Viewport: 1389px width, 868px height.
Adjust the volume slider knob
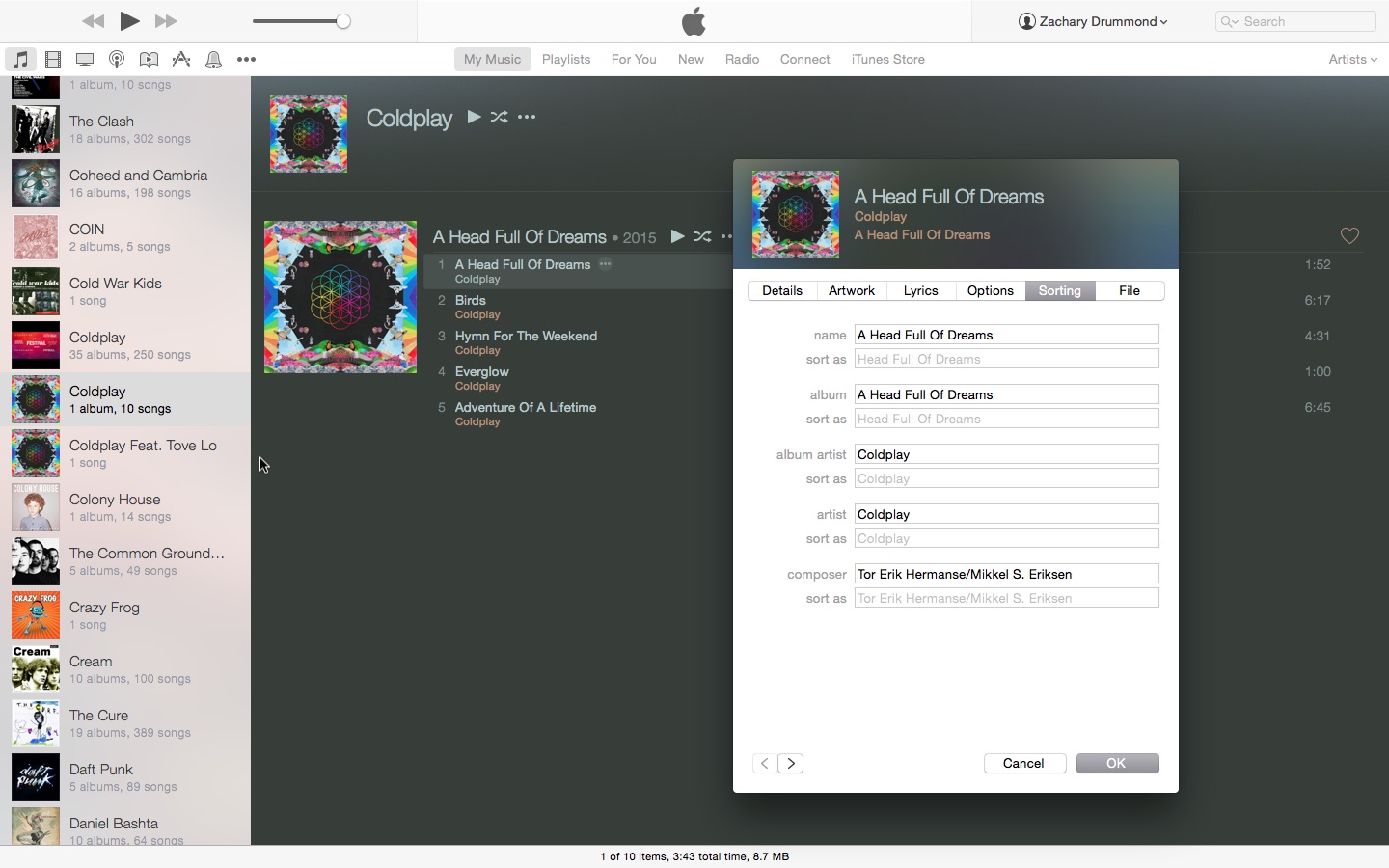[x=343, y=21]
